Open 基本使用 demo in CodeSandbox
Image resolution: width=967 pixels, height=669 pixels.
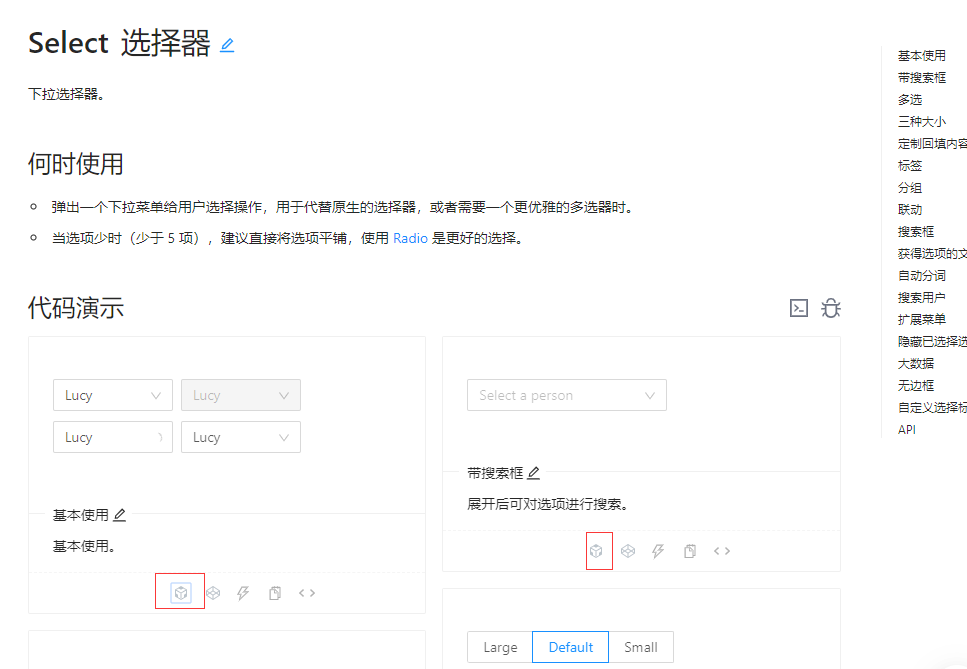pyautogui.click(x=181, y=593)
